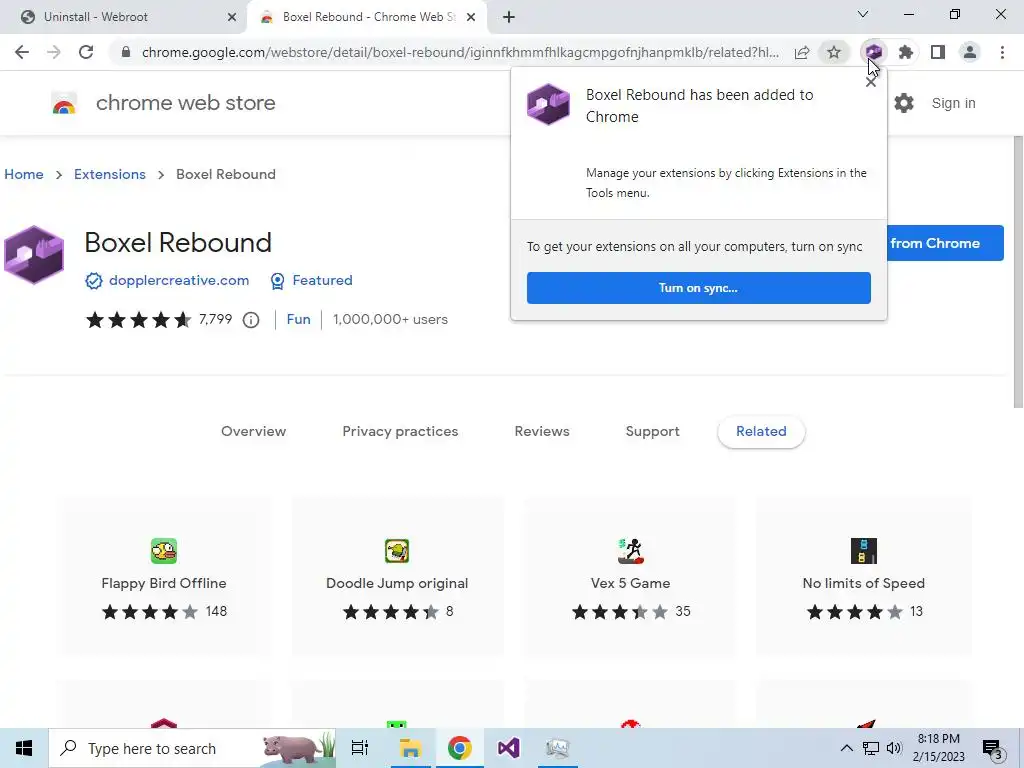Click the address bar URL
The image size is (1024, 768).
[460, 52]
